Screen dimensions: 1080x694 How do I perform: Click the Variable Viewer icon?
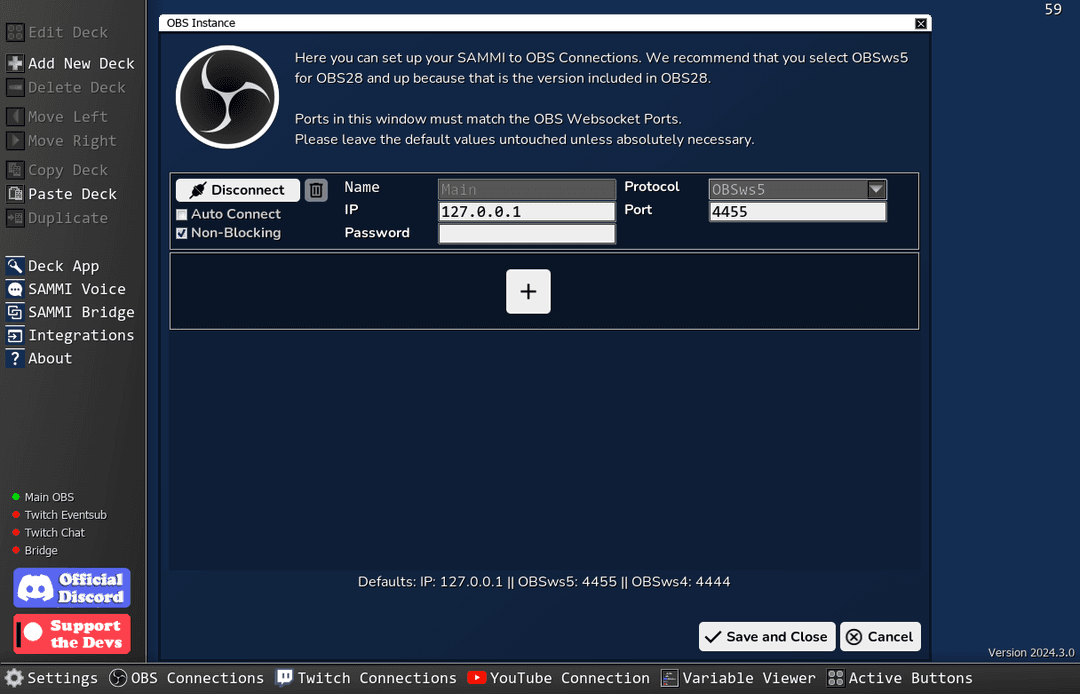669,677
